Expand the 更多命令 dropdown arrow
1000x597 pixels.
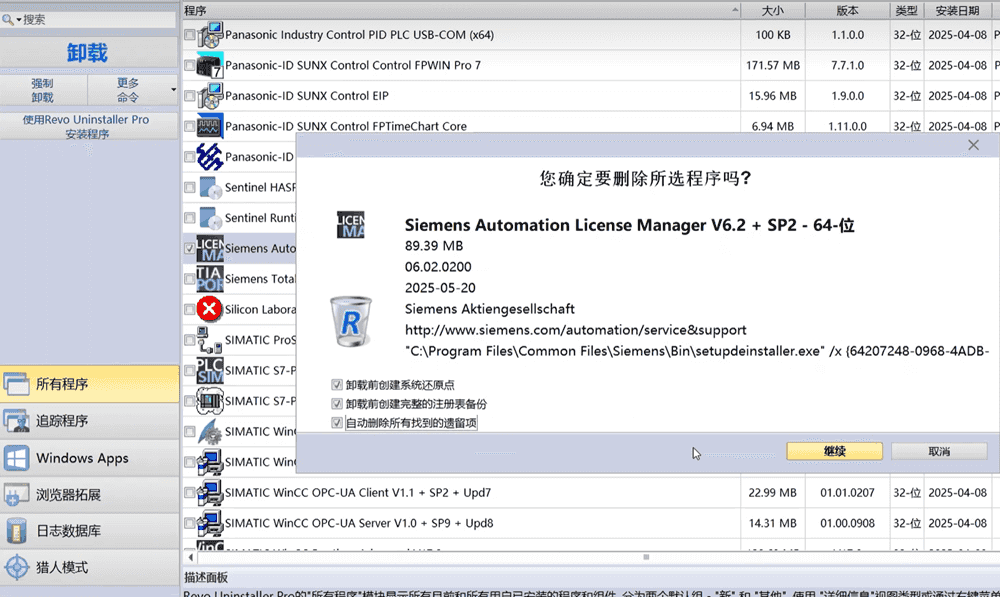(173, 91)
